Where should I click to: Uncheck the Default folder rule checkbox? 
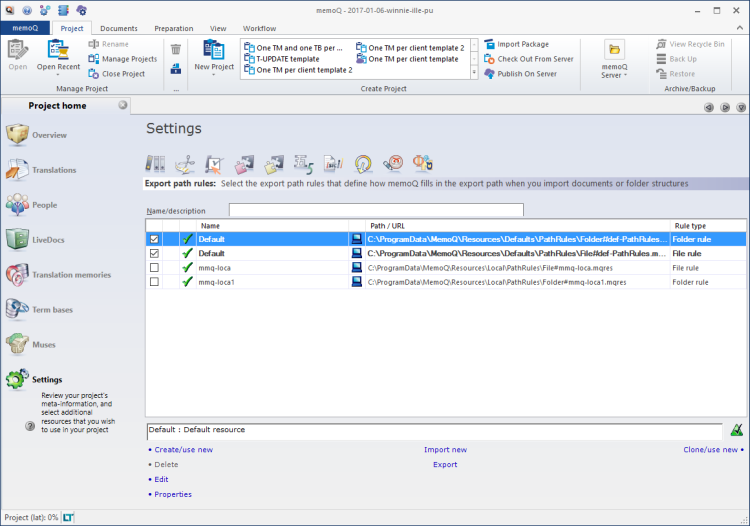154,240
